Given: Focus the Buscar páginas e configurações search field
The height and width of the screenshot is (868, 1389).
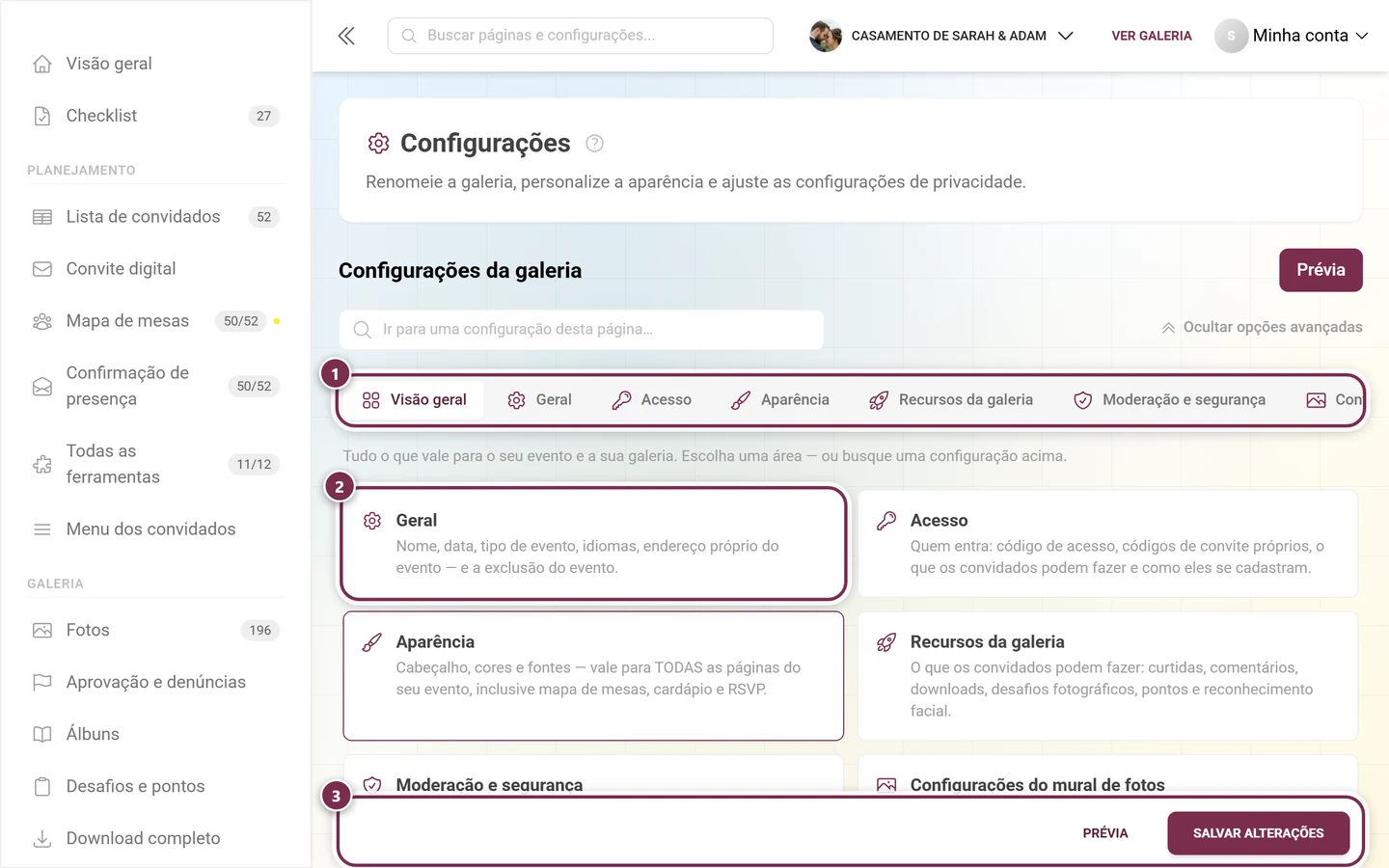Looking at the screenshot, I should [x=581, y=36].
